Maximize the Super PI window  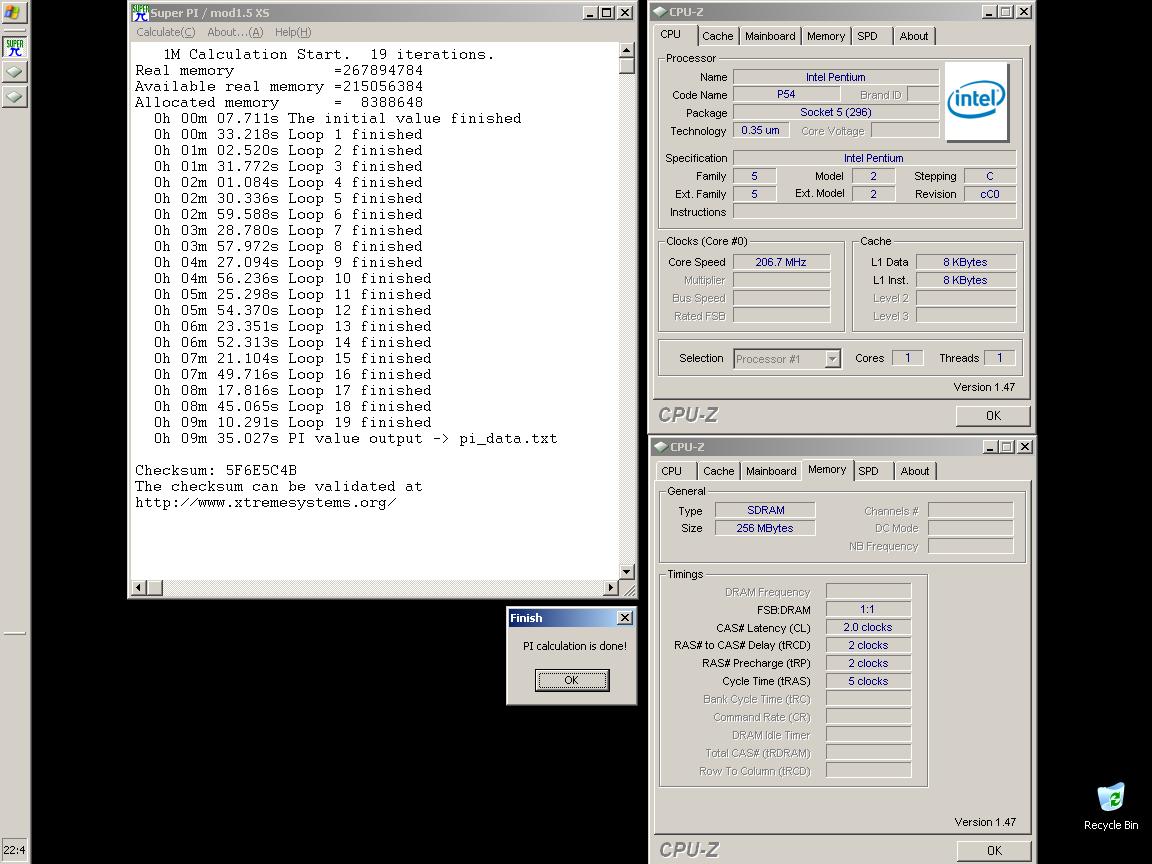(x=607, y=12)
